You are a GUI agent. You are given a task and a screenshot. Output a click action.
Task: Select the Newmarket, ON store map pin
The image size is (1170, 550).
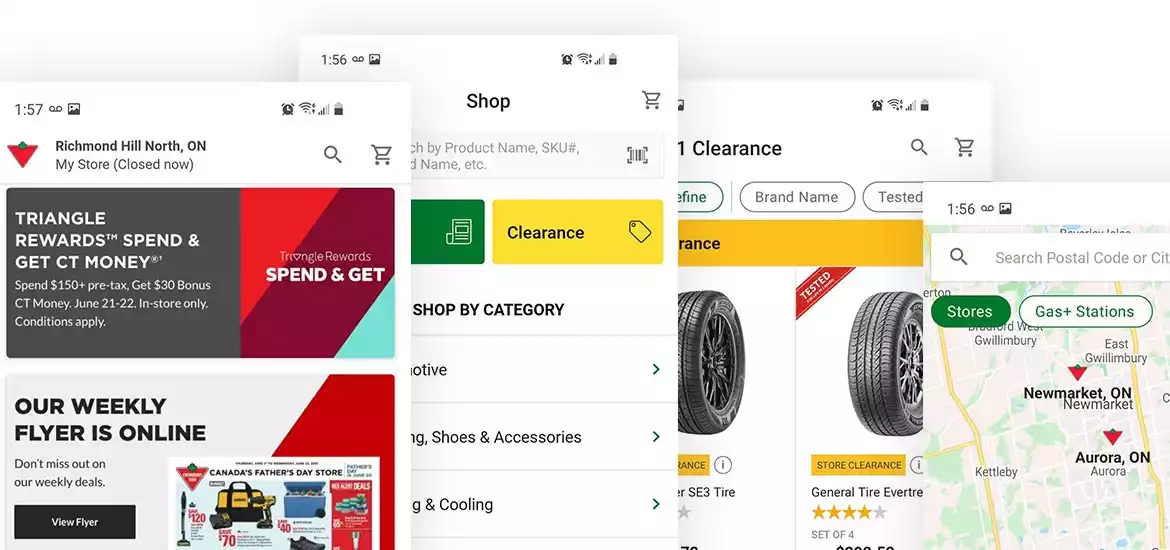pyautogui.click(x=1077, y=372)
